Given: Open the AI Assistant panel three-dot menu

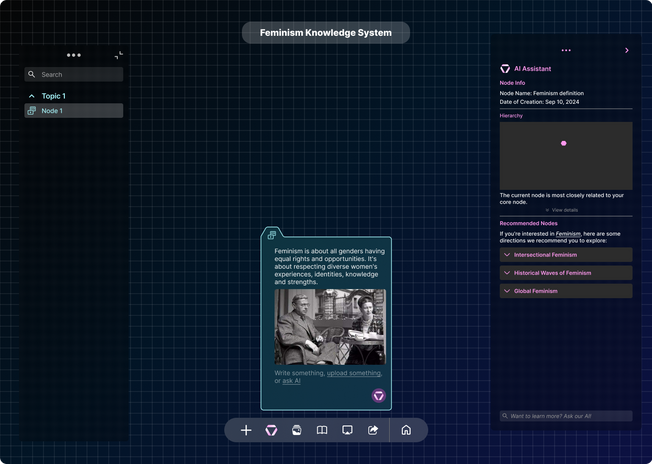Looking at the screenshot, I should click(x=566, y=50).
